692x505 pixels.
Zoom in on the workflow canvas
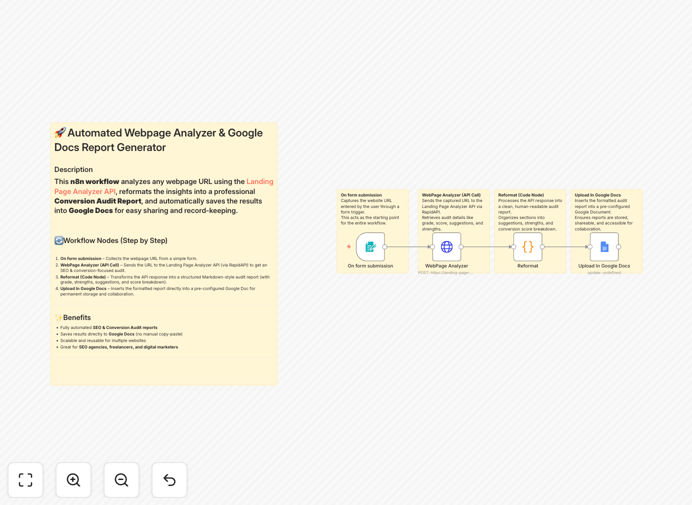pyautogui.click(x=73, y=480)
